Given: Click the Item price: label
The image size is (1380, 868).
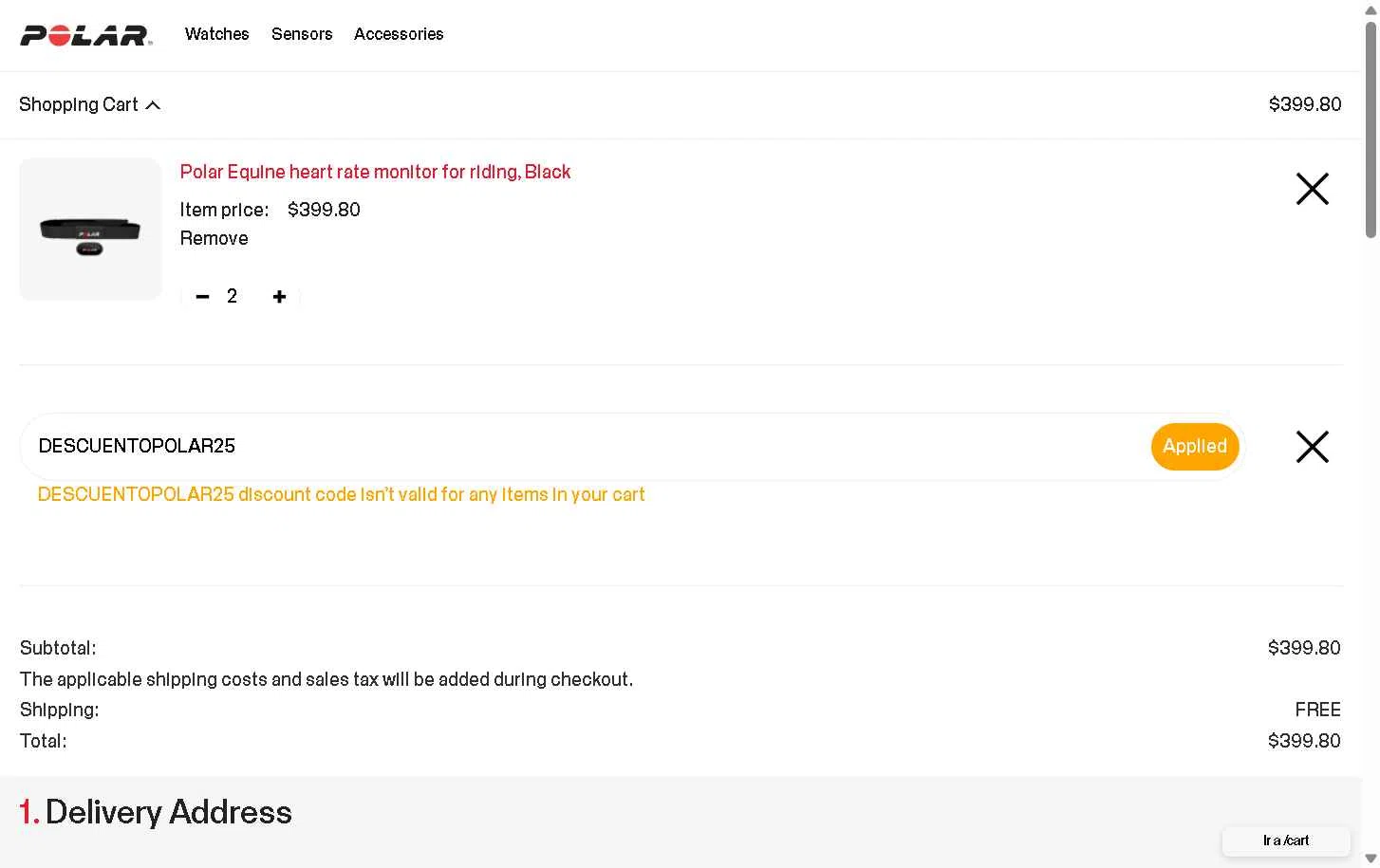Looking at the screenshot, I should 224,210.
